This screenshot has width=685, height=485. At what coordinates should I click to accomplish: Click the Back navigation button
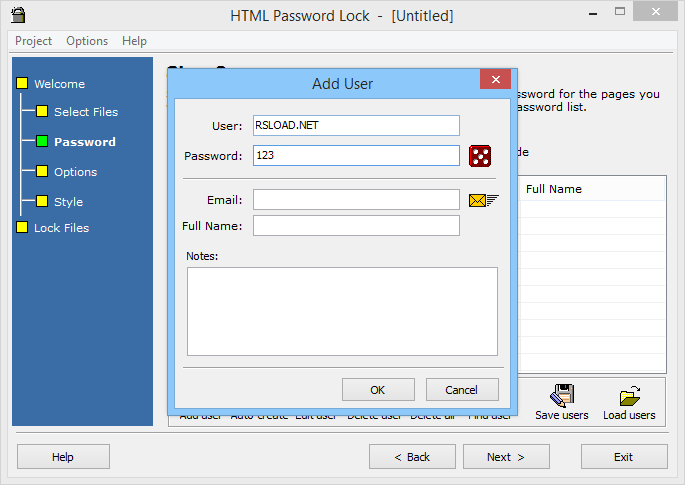coord(412,457)
